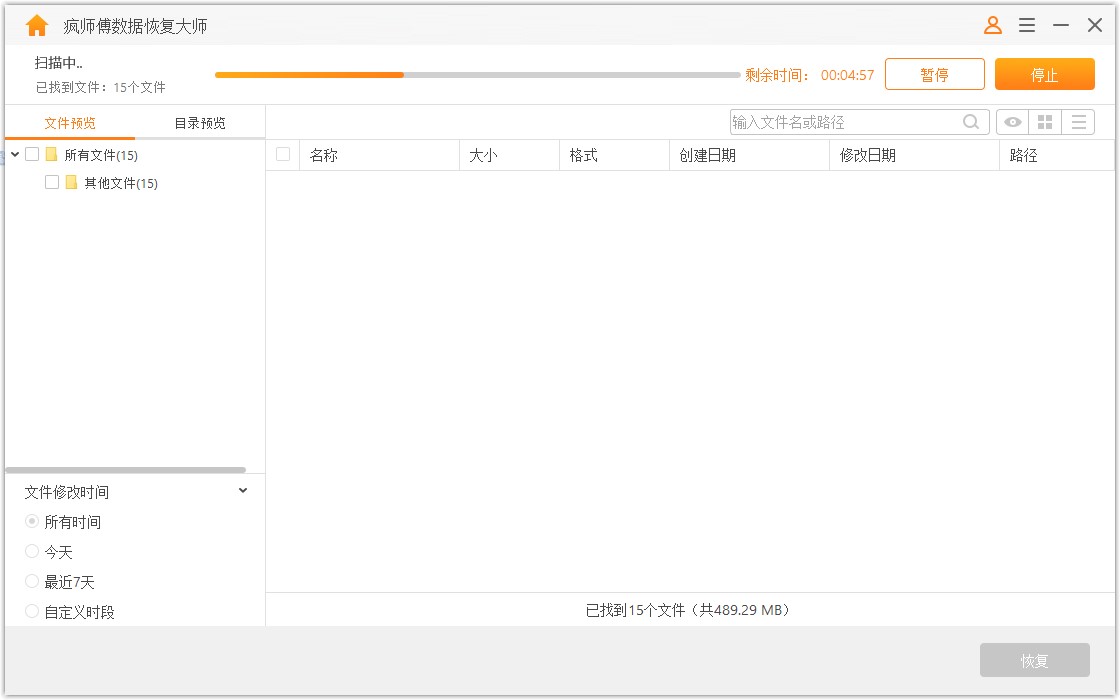Minimize the application window
The height and width of the screenshot is (700, 1120).
[1061, 26]
